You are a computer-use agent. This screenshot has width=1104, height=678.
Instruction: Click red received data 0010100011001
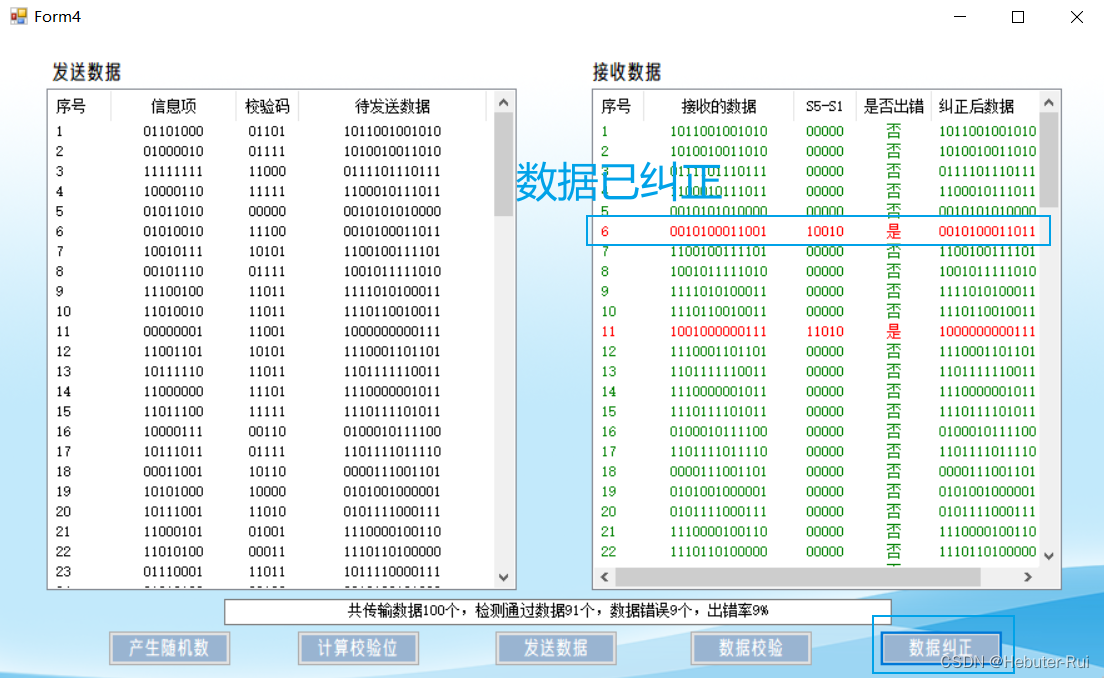pos(719,232)
